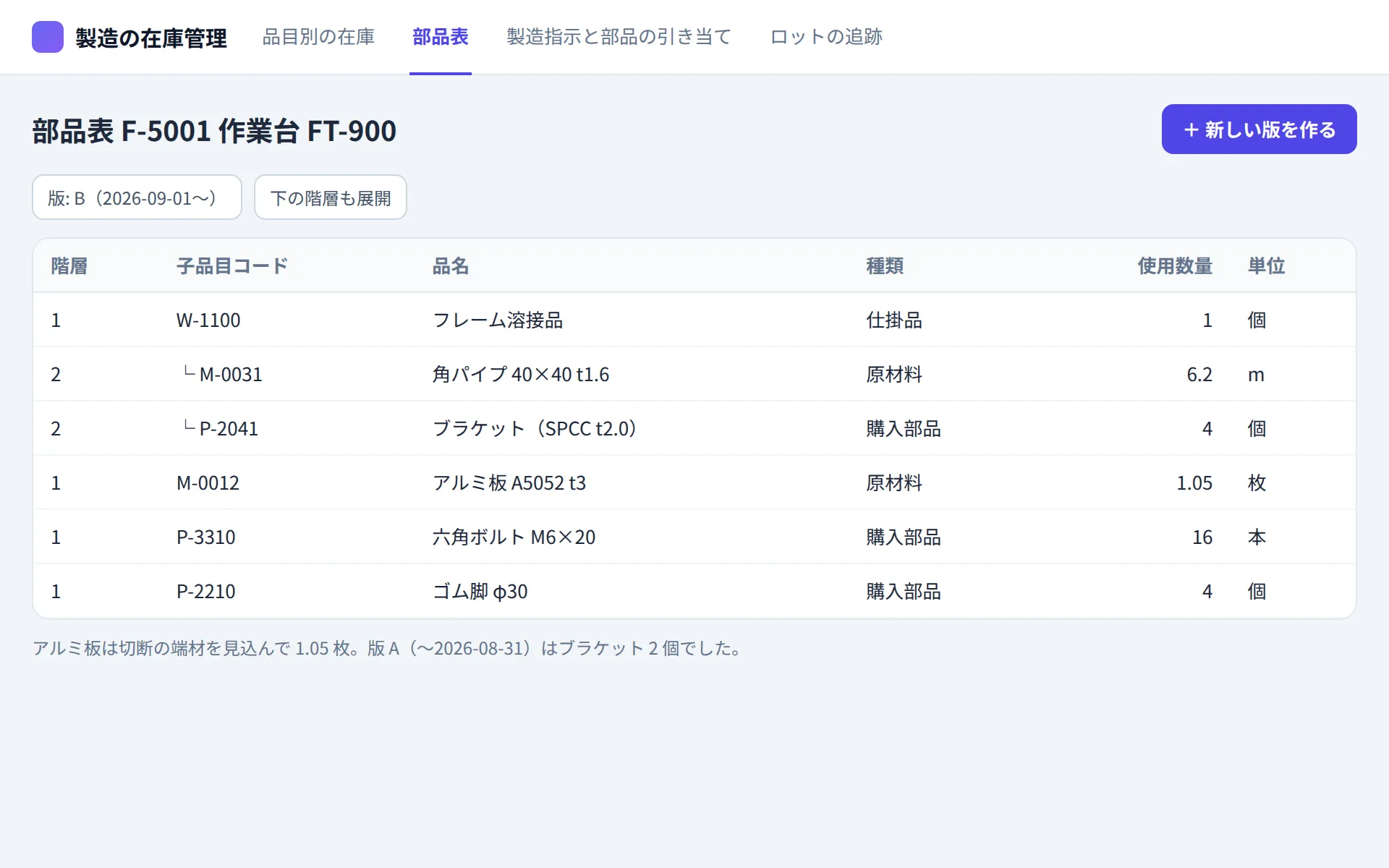Click the page heading 部品表 F-5001
Viewport: 1389px width, 868px height.
[214, 131]
